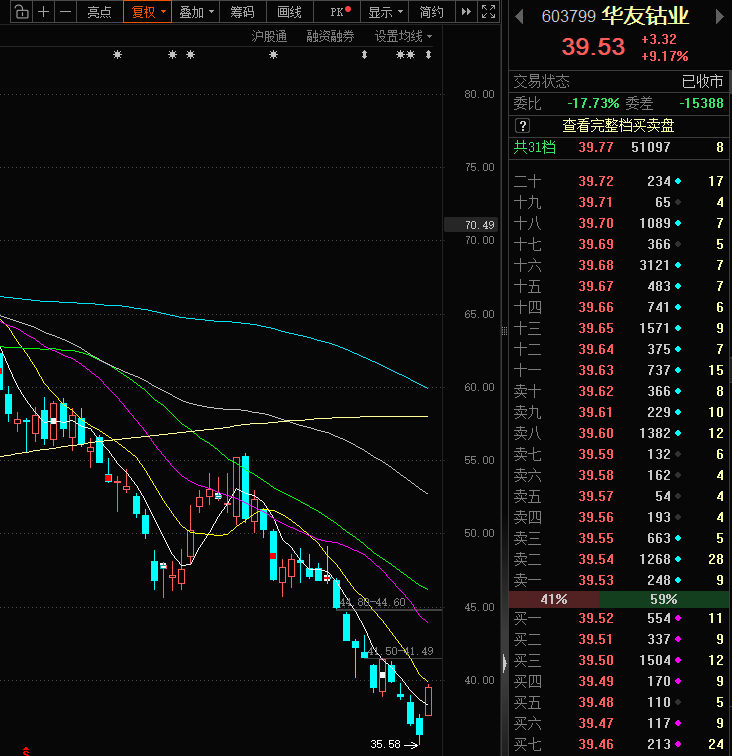The width and height of the screenshot is (732, 756).
Task: Zoom out the chart with the minus button
Action: point(66,12)
